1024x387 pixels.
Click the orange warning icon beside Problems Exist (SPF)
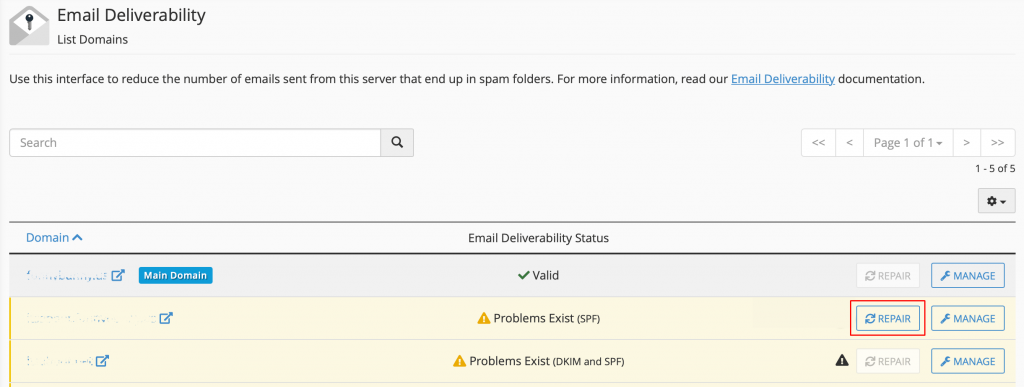coord(484,318)
